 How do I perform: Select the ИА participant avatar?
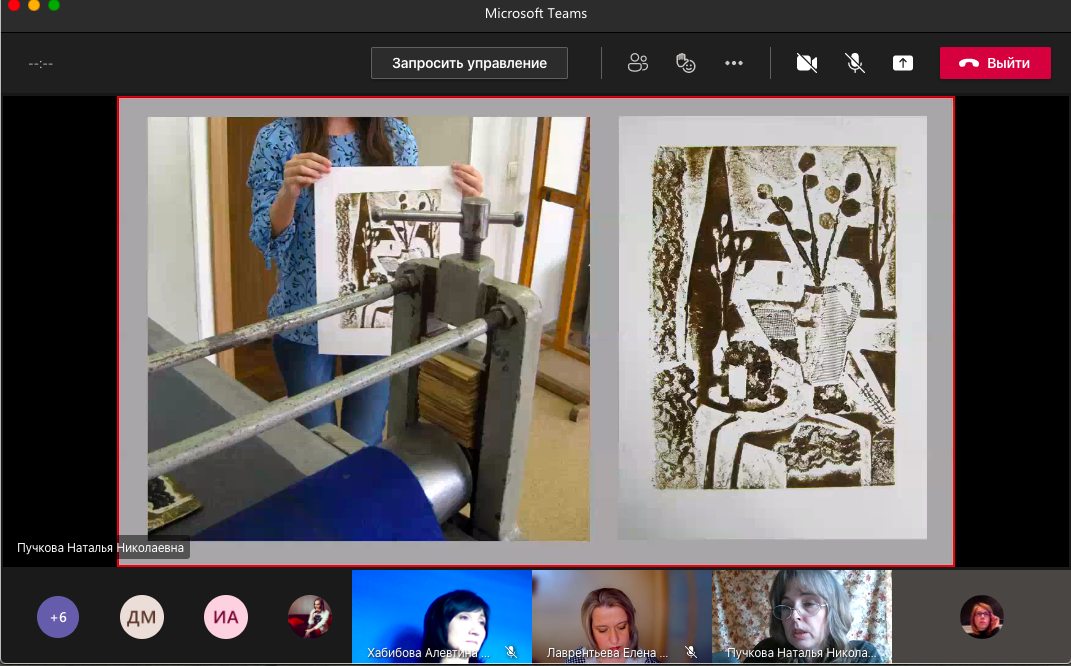coord(226,617)
